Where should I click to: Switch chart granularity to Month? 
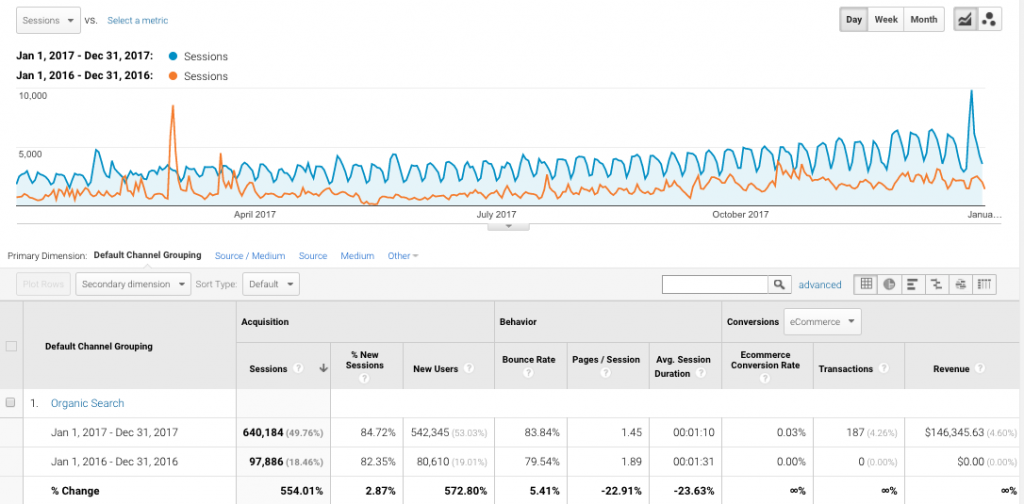tap(924, 20)
